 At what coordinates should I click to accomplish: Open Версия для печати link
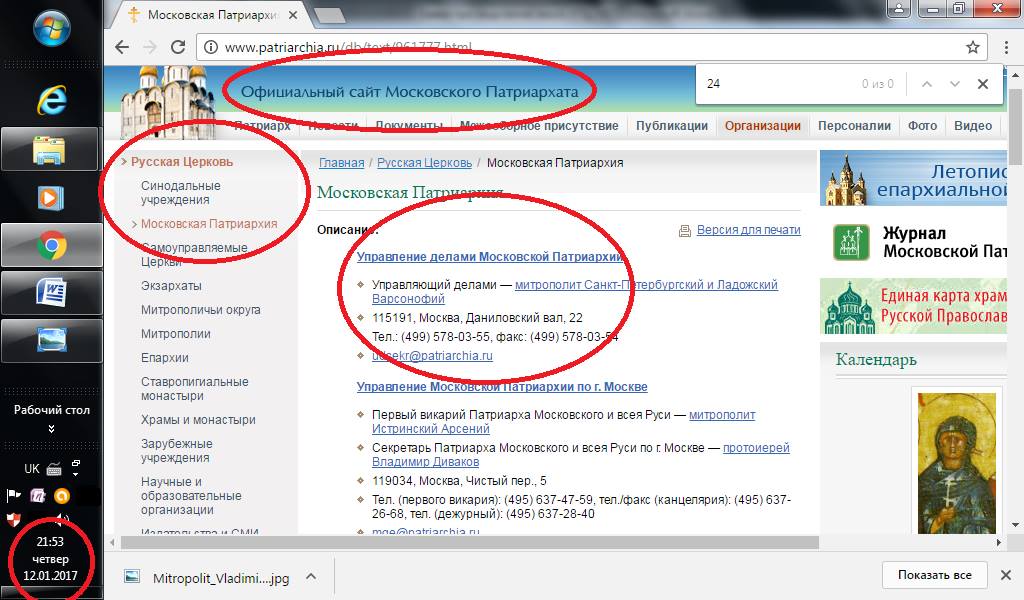(748, 230)
